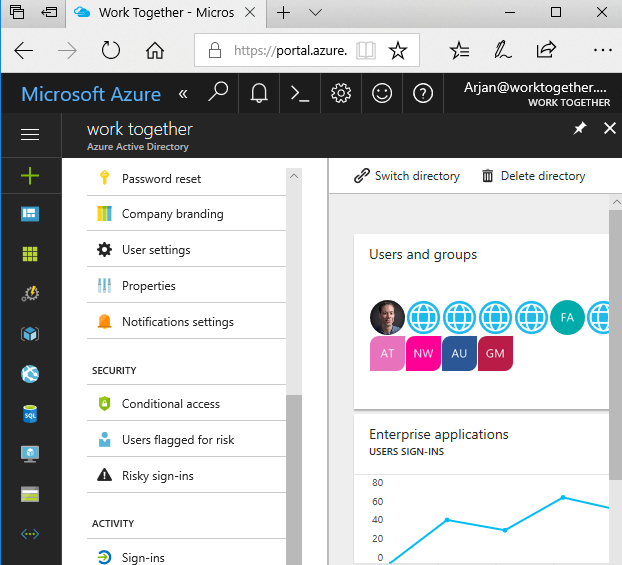Screen dimensions: 622x565
Task: Click green plus New resource icon
Action: pyautogui.click(x=30, y=176)
